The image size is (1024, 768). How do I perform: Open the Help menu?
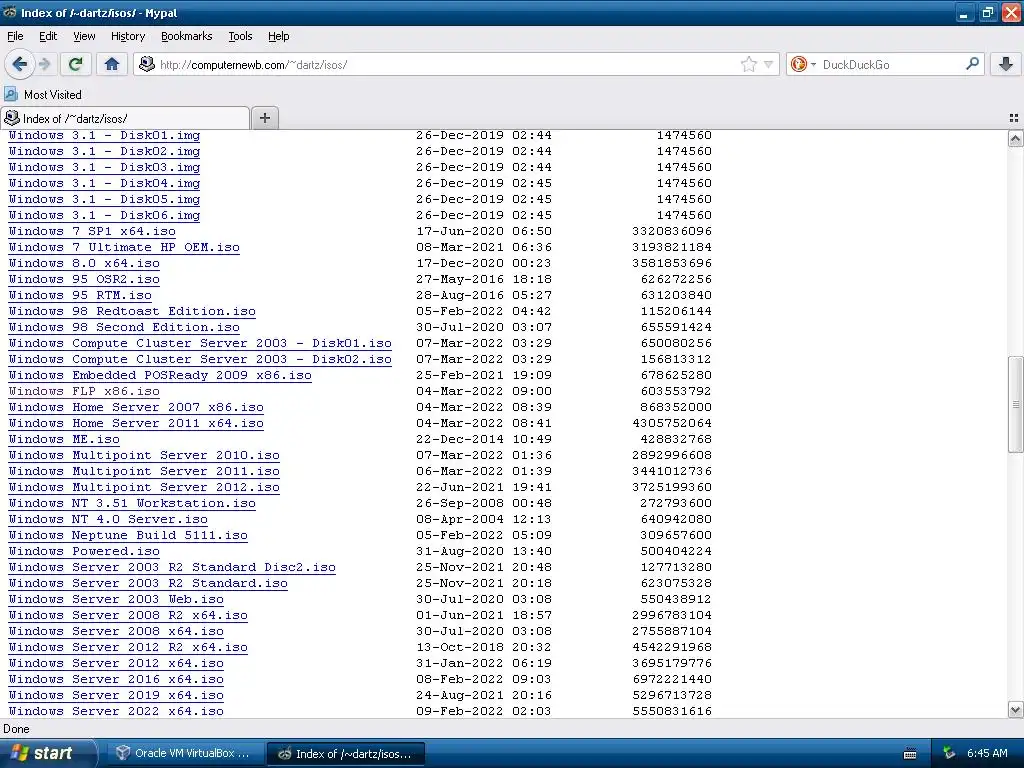click(278, 36)
